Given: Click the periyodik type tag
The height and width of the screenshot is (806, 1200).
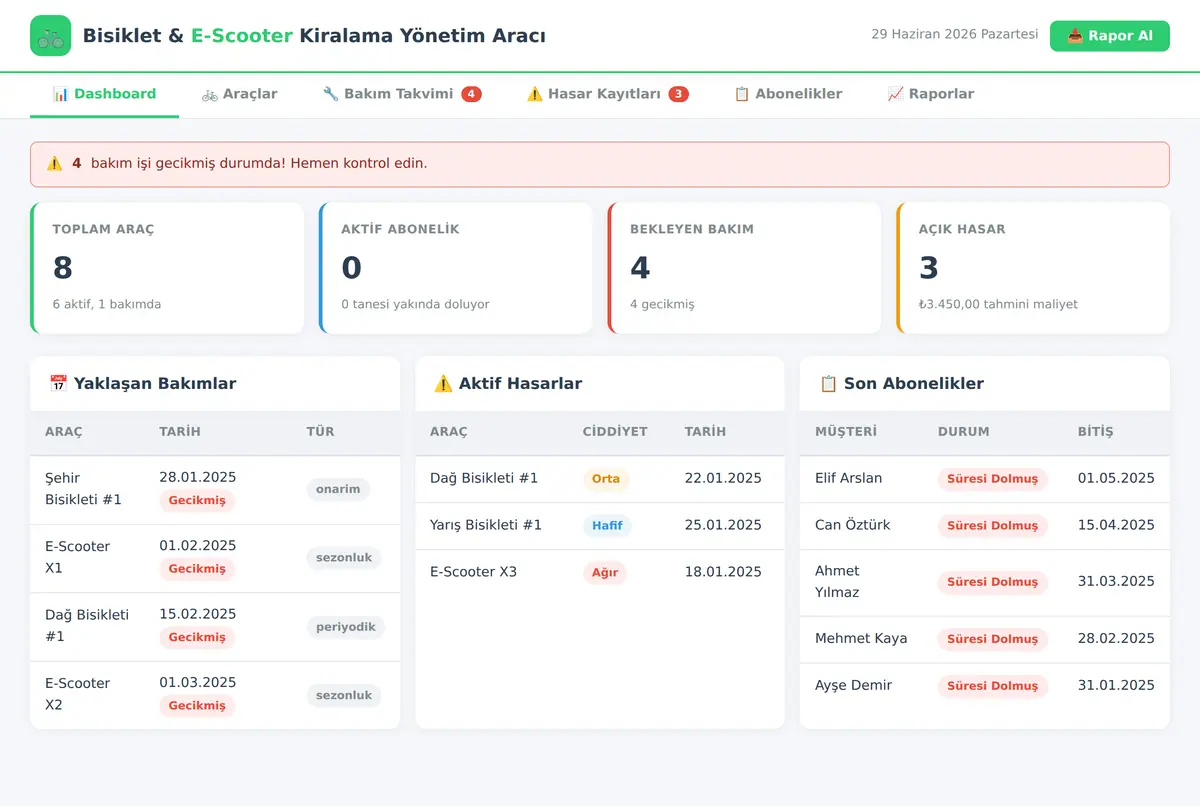Looking at the screenshot, I should (x=345, y=627).
